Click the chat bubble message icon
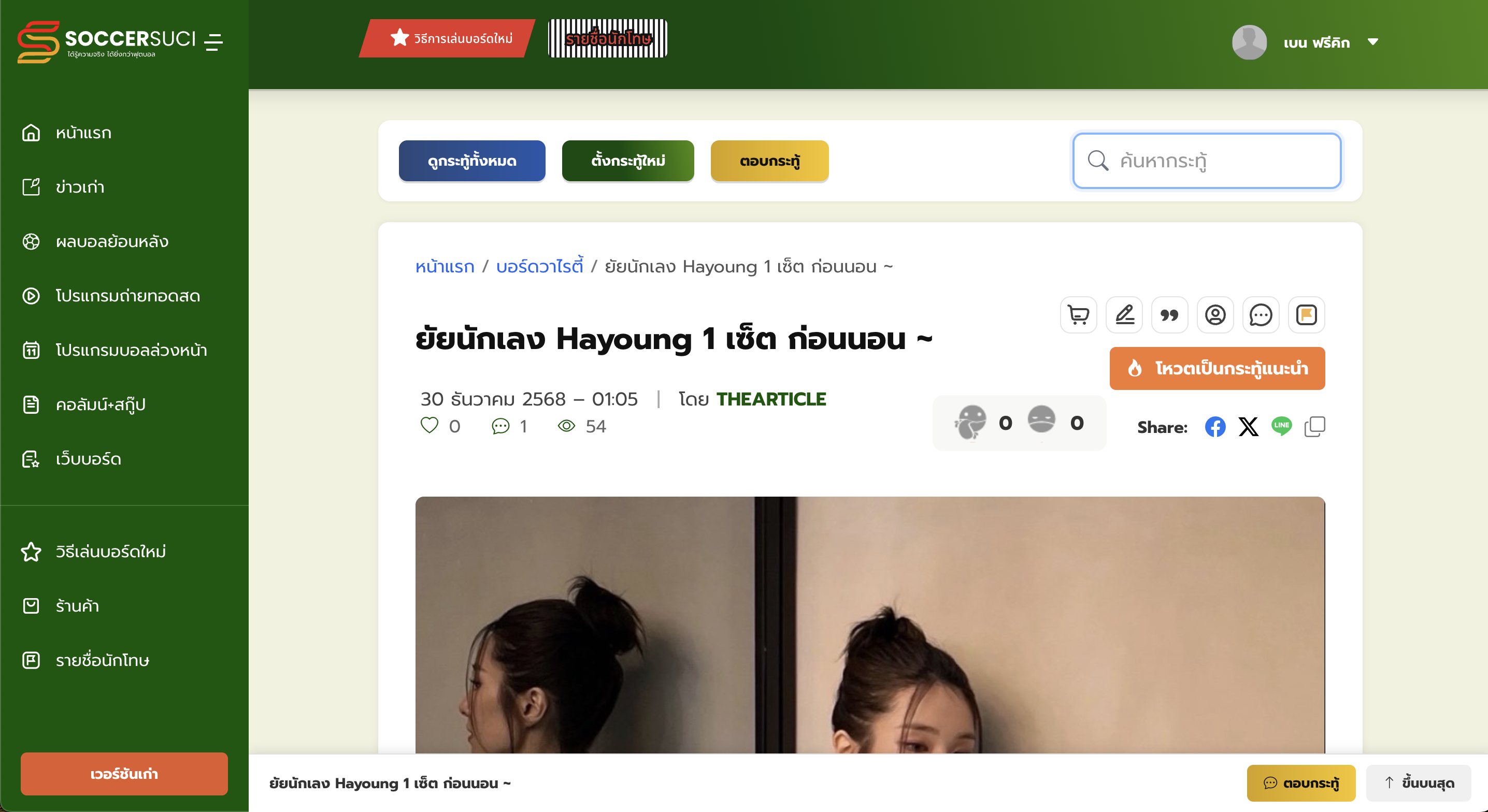1488x812 pixels. coord(1261,315)
